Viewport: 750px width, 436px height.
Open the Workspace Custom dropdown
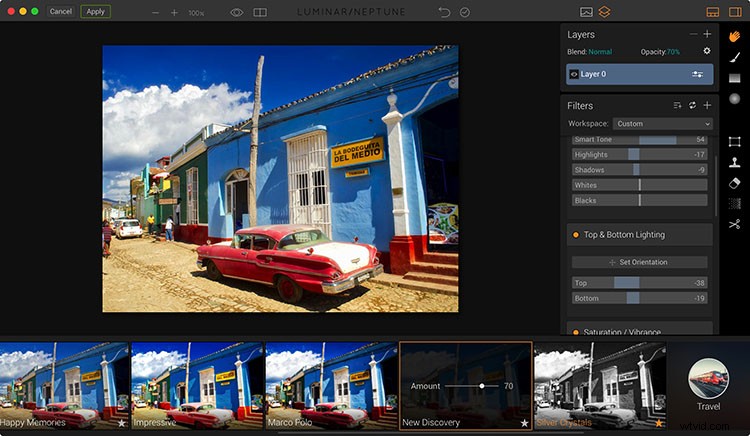(662, 124)
